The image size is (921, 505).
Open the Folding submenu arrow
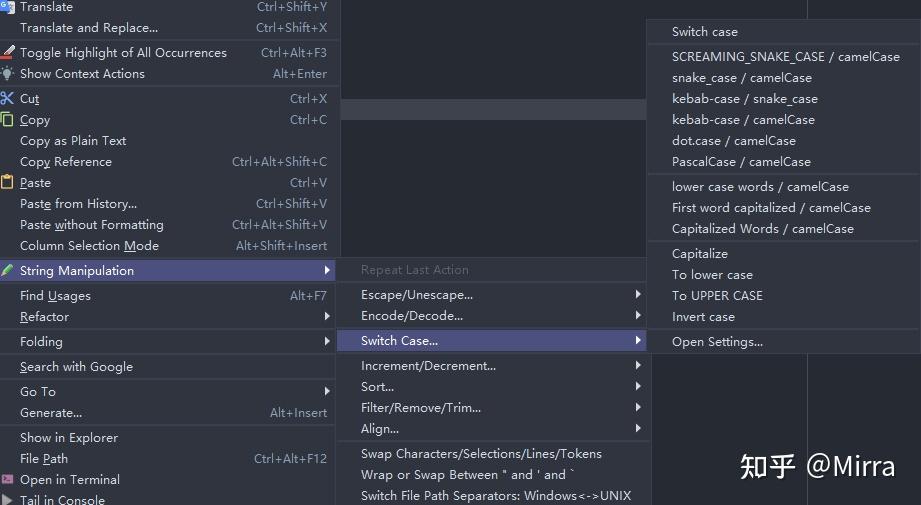pos(327,341)
